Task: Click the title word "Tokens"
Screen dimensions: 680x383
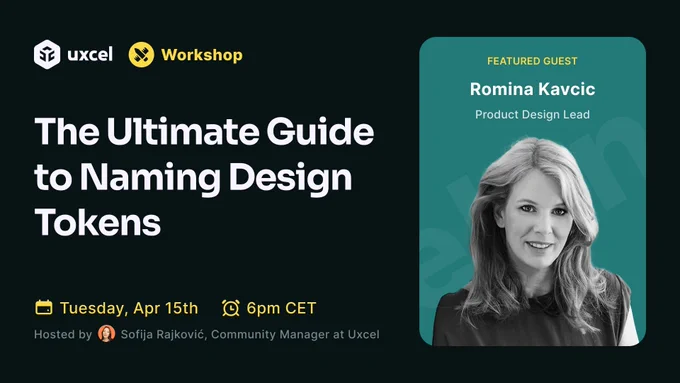Action: [x=98, y=222]
